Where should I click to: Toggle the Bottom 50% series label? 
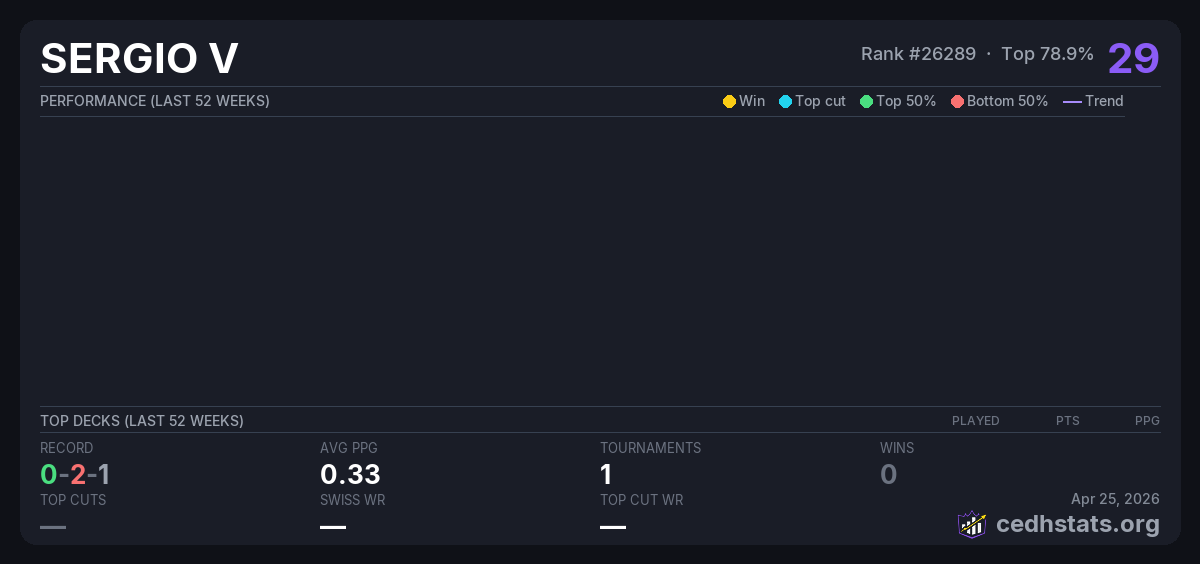[x=1007, y=101]
